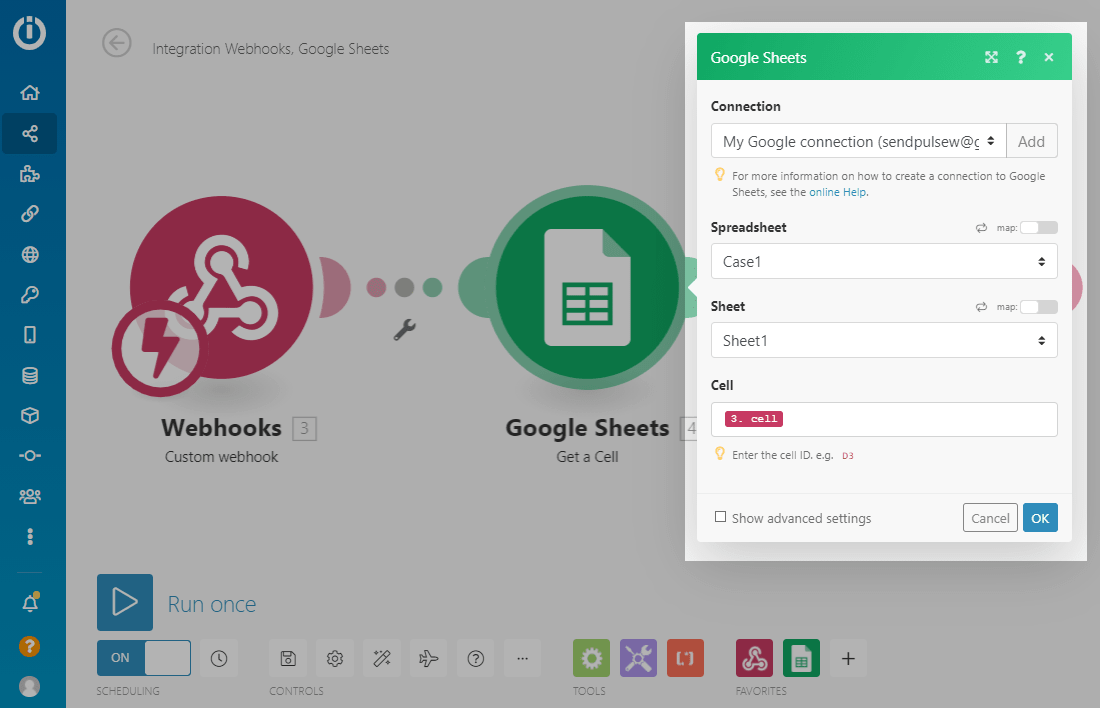Check Show advanced settings
1100x708 pixels.
(x=720, y=517)
